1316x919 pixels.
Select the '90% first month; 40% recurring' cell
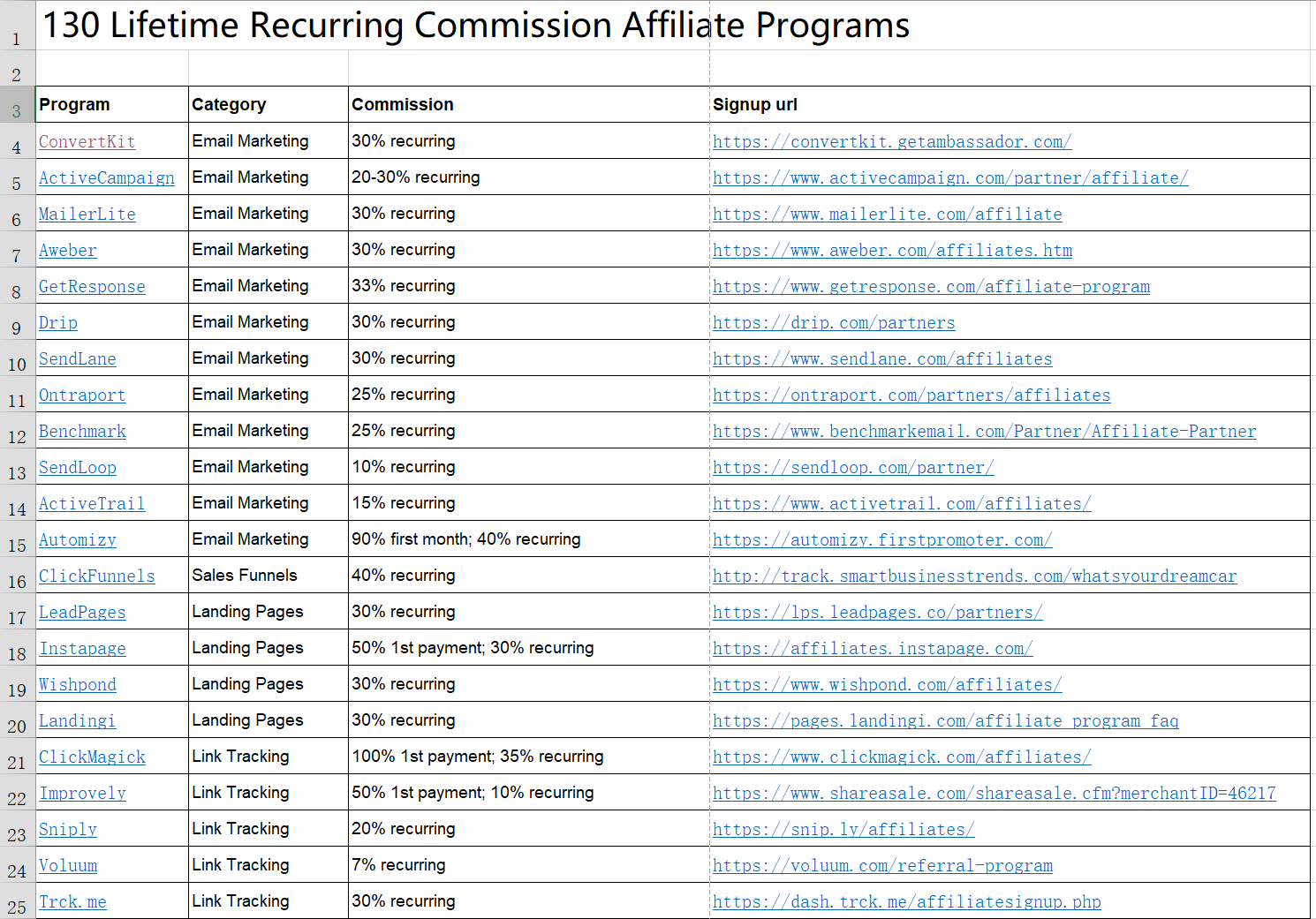(529, 539)
